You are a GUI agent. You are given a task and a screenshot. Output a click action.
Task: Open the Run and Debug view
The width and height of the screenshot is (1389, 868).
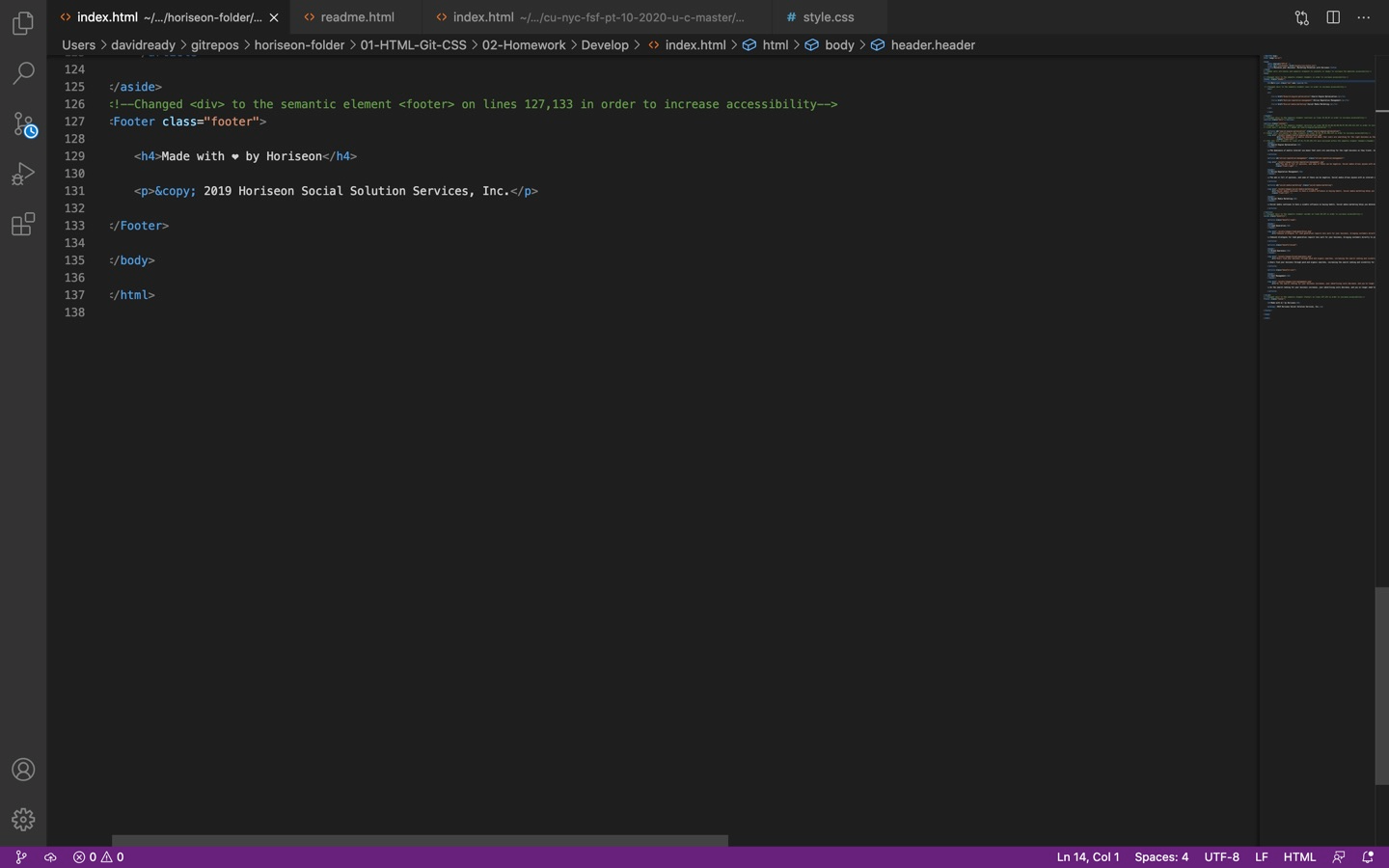(23, 174)
